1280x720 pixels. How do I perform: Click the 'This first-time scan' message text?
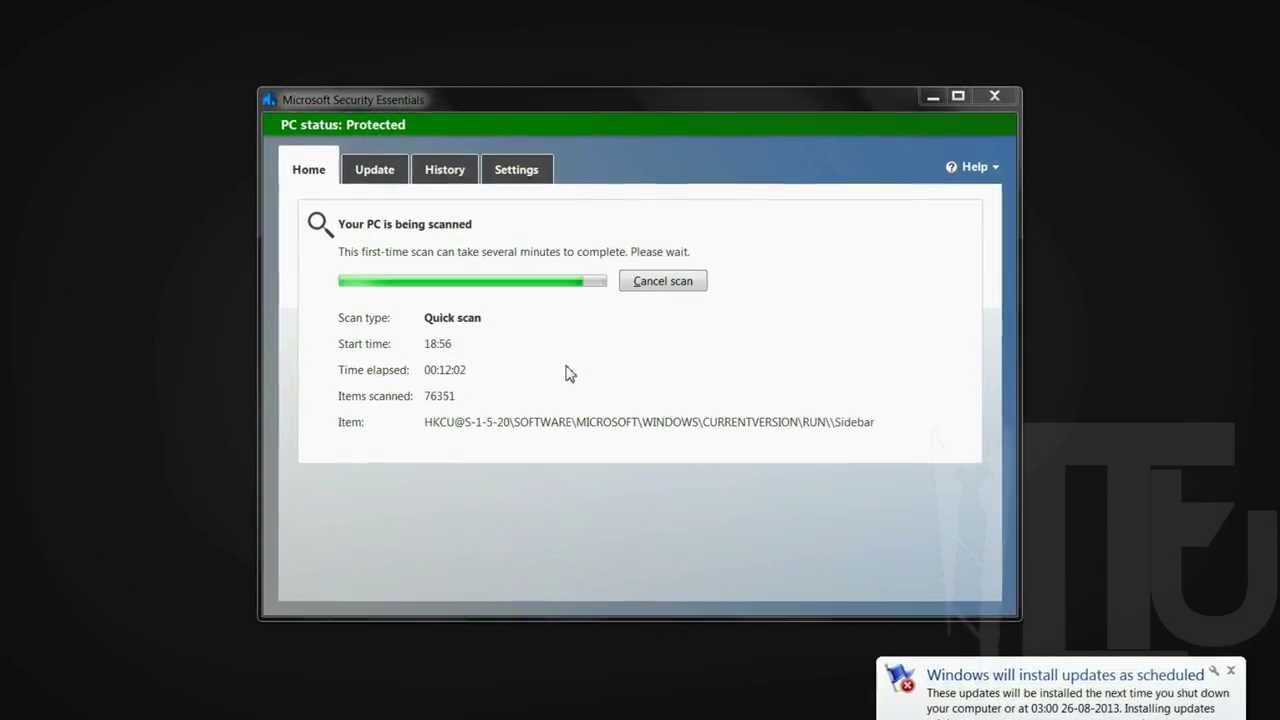coord(514,252)
